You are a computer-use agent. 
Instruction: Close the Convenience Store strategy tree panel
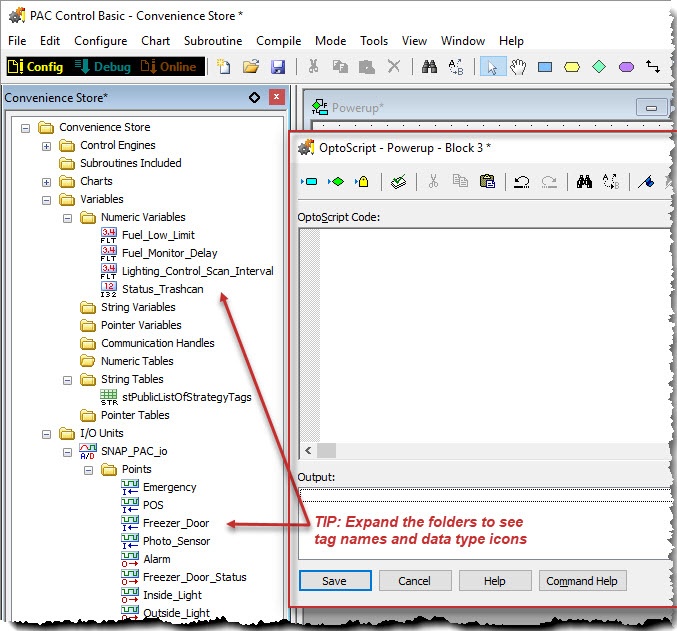(x=276, y=97)
